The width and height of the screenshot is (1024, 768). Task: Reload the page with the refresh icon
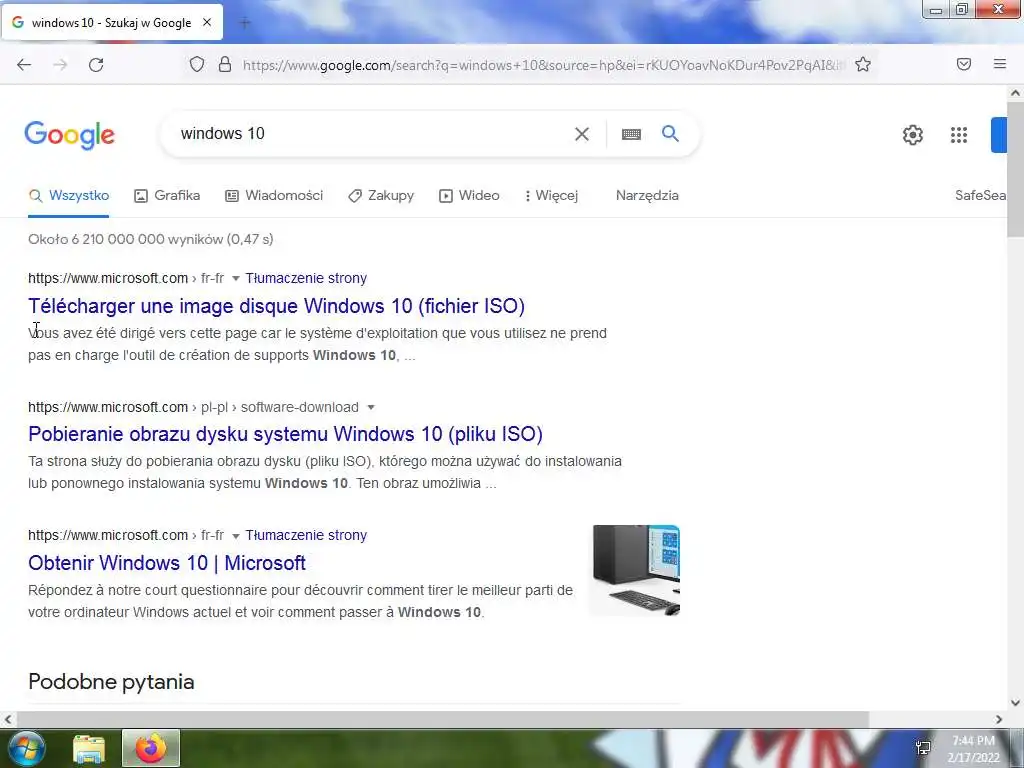pos(96,65)
